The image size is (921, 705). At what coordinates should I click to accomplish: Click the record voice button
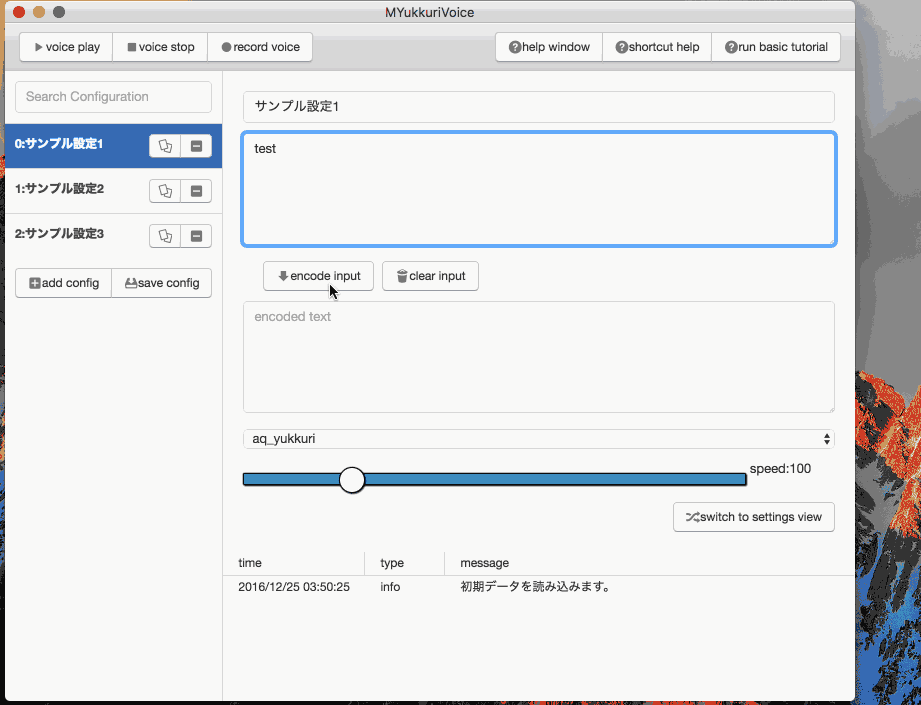click(260, 47)
